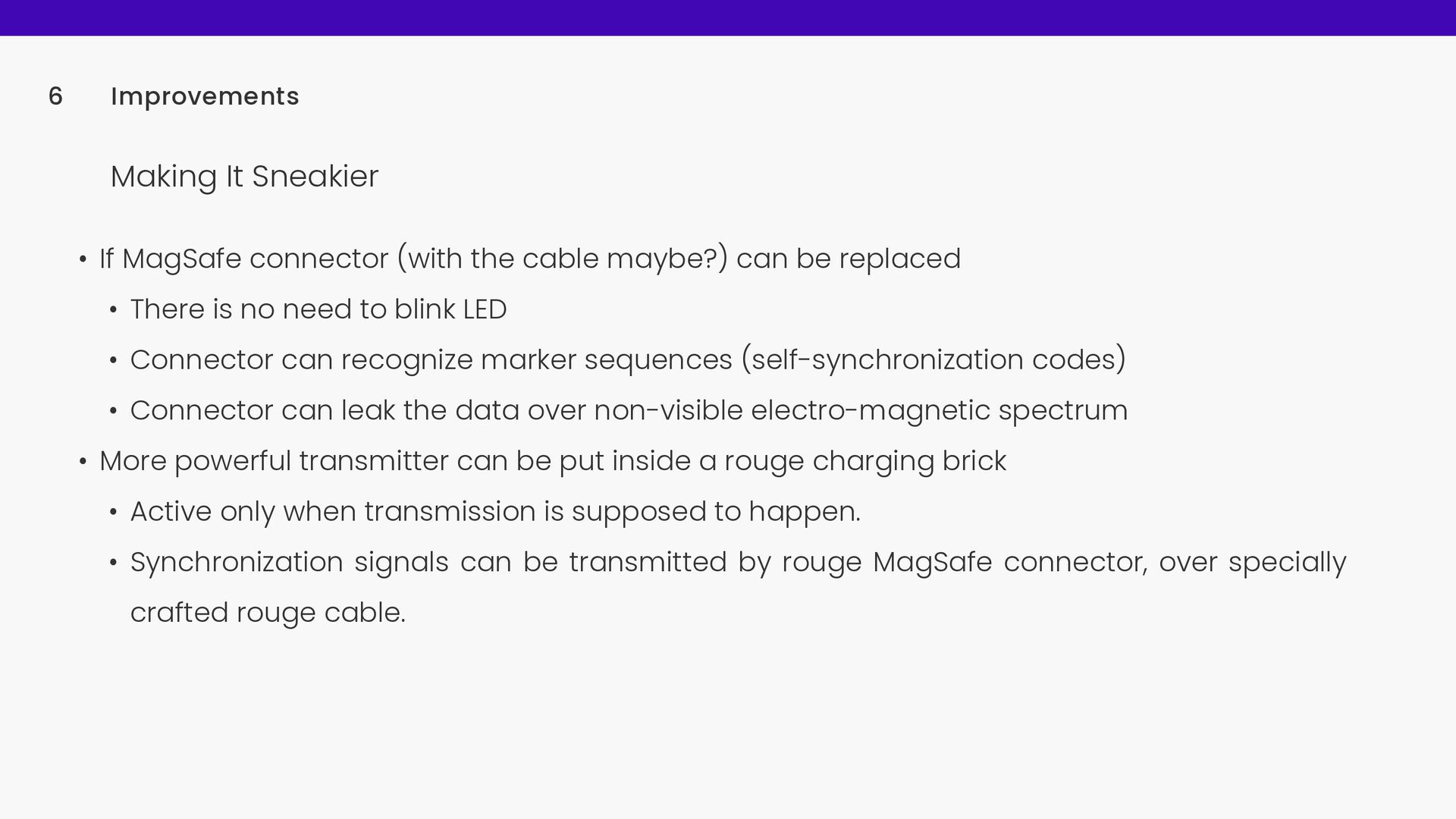
Task: Click the word spectrum ending the line
Action: [x=1063, y=411]
